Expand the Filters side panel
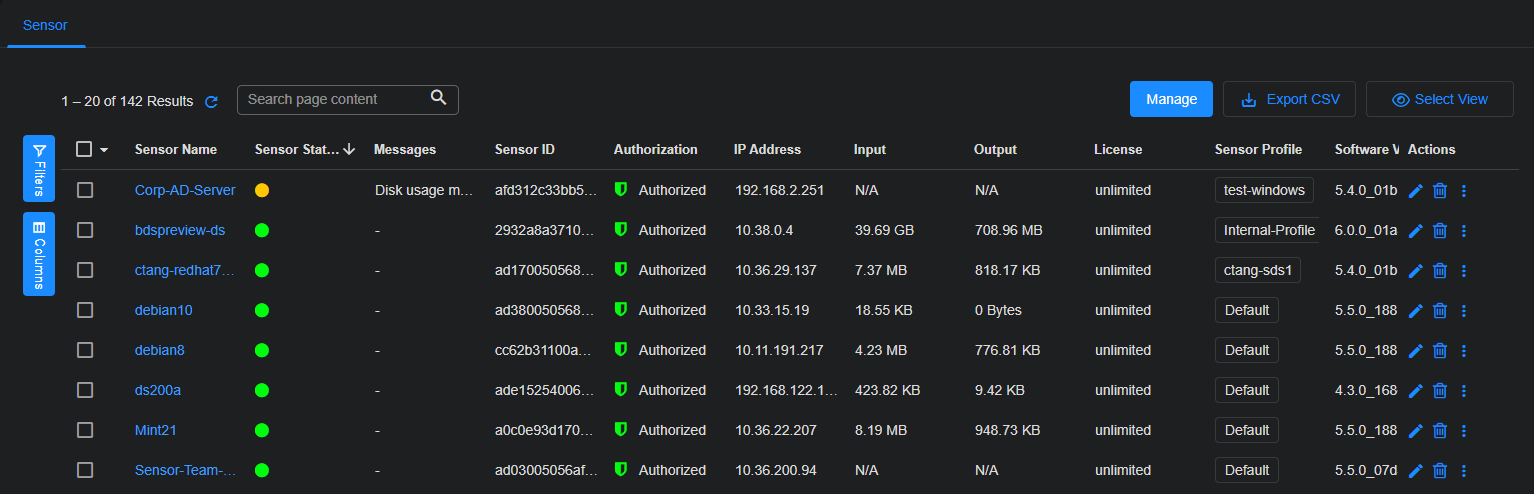This screenshot has width=1534, height=494. [39, 168]
